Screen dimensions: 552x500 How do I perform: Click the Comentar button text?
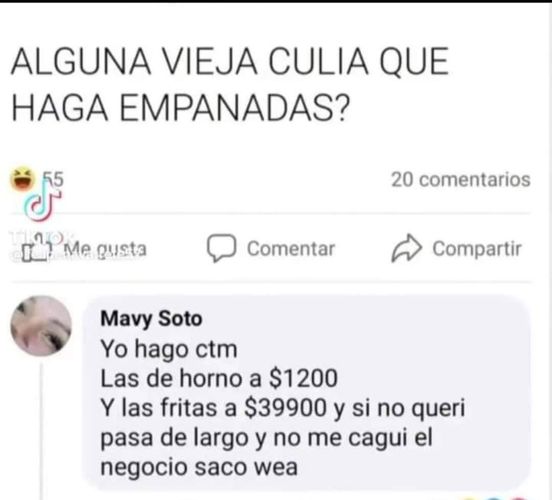point(291,249)
